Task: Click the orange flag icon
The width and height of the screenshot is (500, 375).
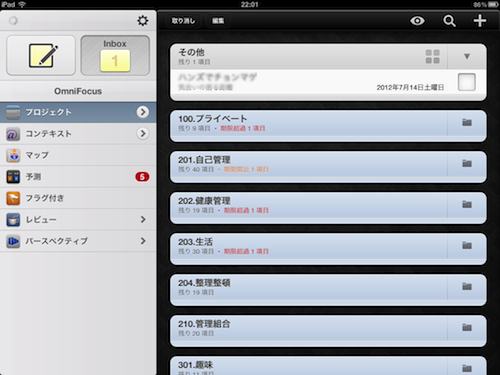Action: [x=13, y=198]
